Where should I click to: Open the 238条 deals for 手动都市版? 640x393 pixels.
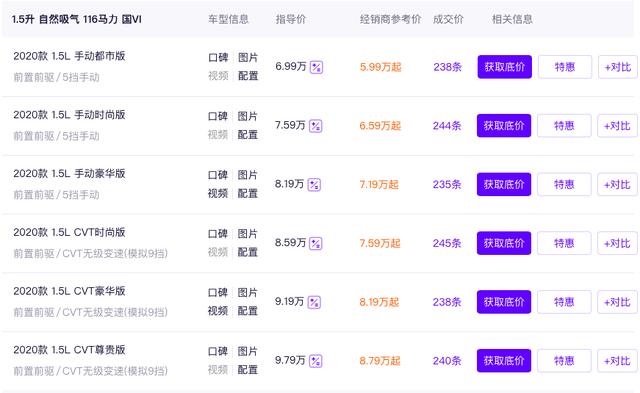pyautogui.click(x=447, y=67)
